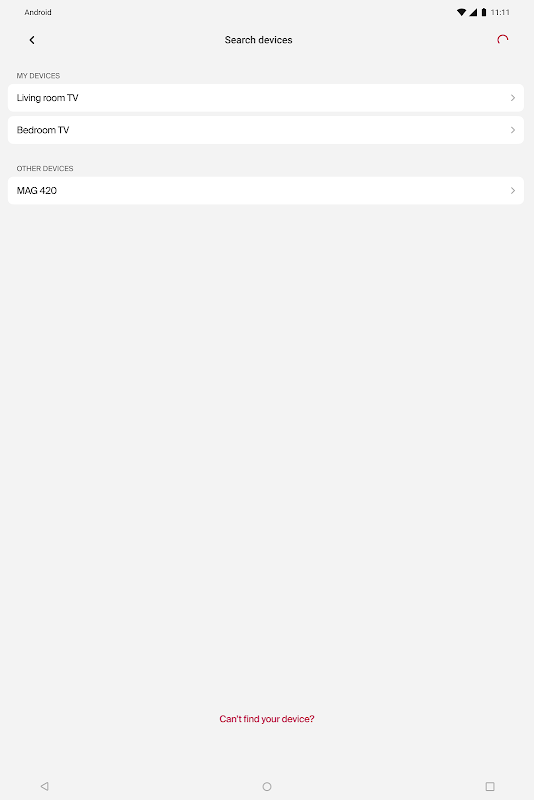
Task: Tap the battery status icon
Action: (x=484, y=12)
